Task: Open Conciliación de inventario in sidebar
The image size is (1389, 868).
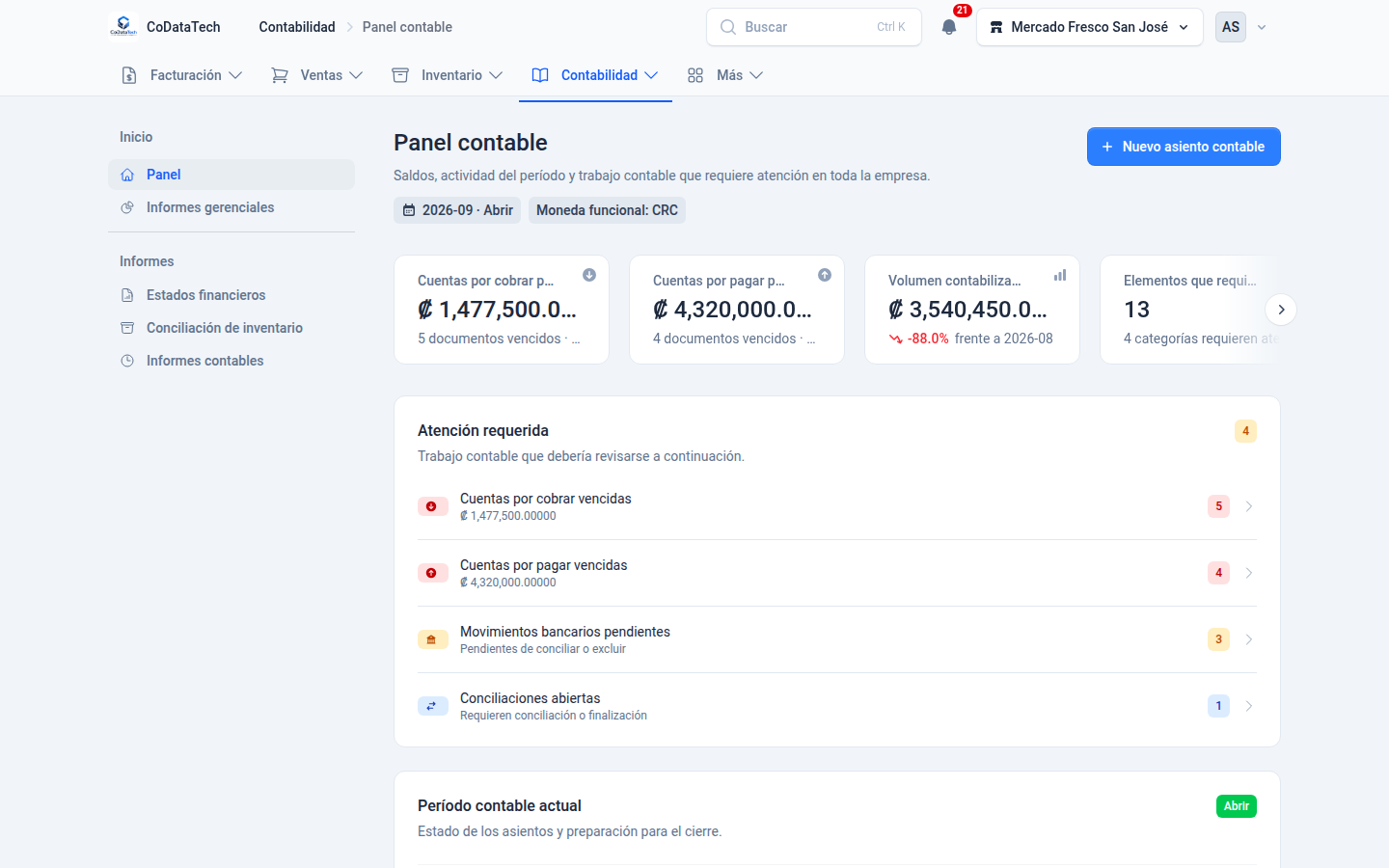Action: (231, 328)
